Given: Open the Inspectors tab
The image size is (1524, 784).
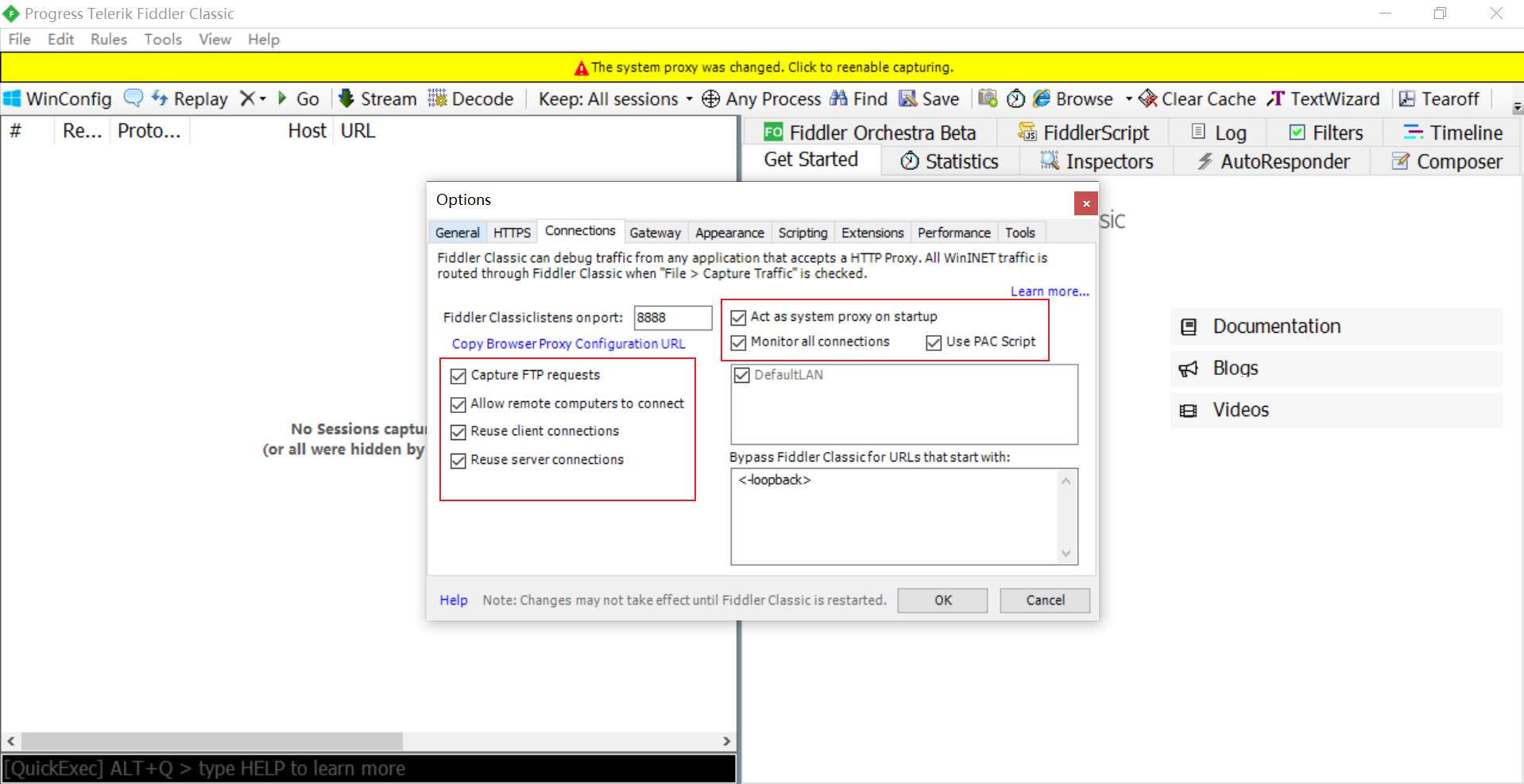Looking at the screenshot, I should pyautogui.click(x=1097, y=161).
